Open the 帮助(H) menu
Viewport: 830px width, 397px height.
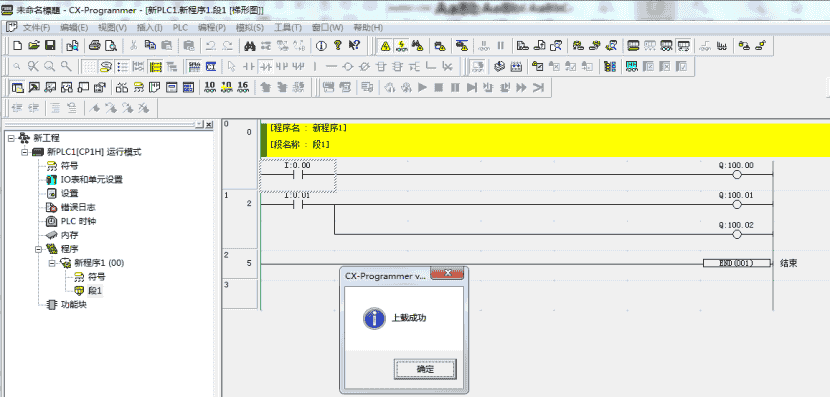(x=368, y=28)
